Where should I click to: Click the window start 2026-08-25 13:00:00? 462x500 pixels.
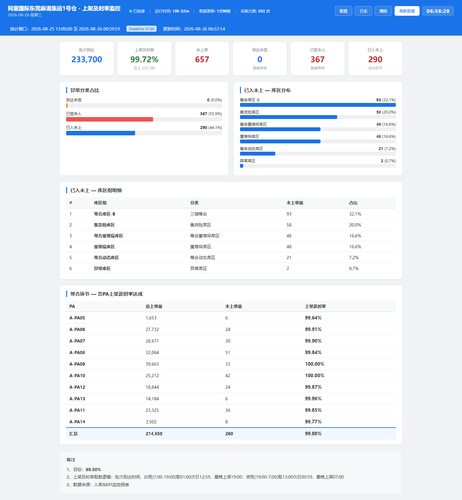point(52,29)
